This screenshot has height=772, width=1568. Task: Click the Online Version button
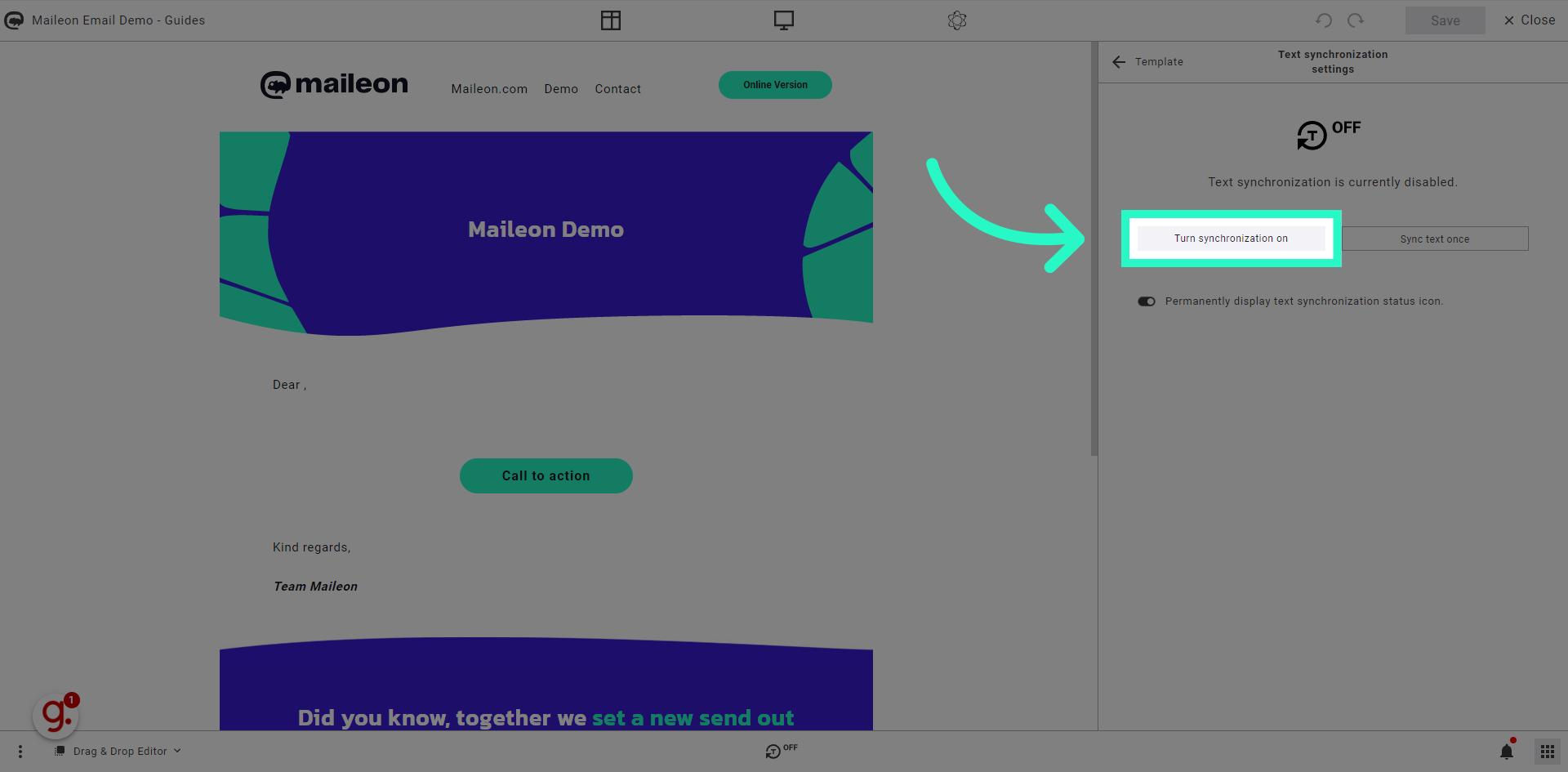[x=775, y=85]
